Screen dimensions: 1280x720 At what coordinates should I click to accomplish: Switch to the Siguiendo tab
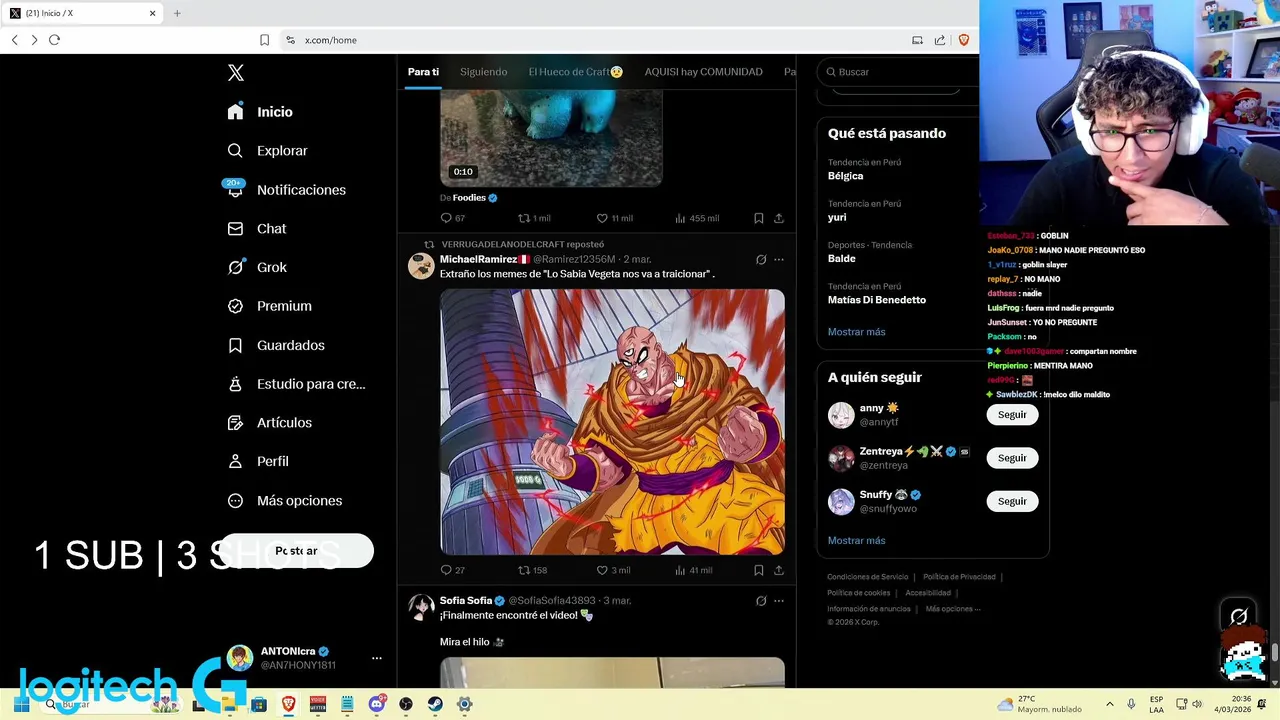click(x=483, y=72)
